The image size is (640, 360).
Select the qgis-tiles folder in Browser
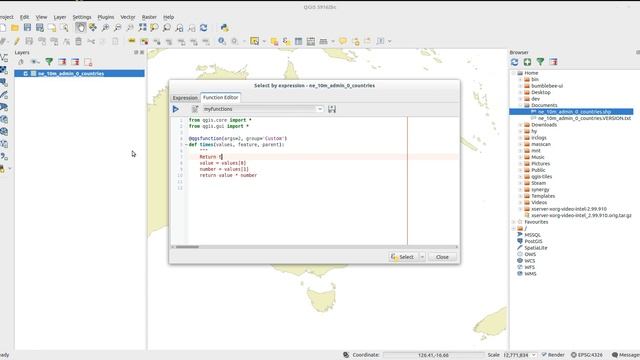point(541,177)
